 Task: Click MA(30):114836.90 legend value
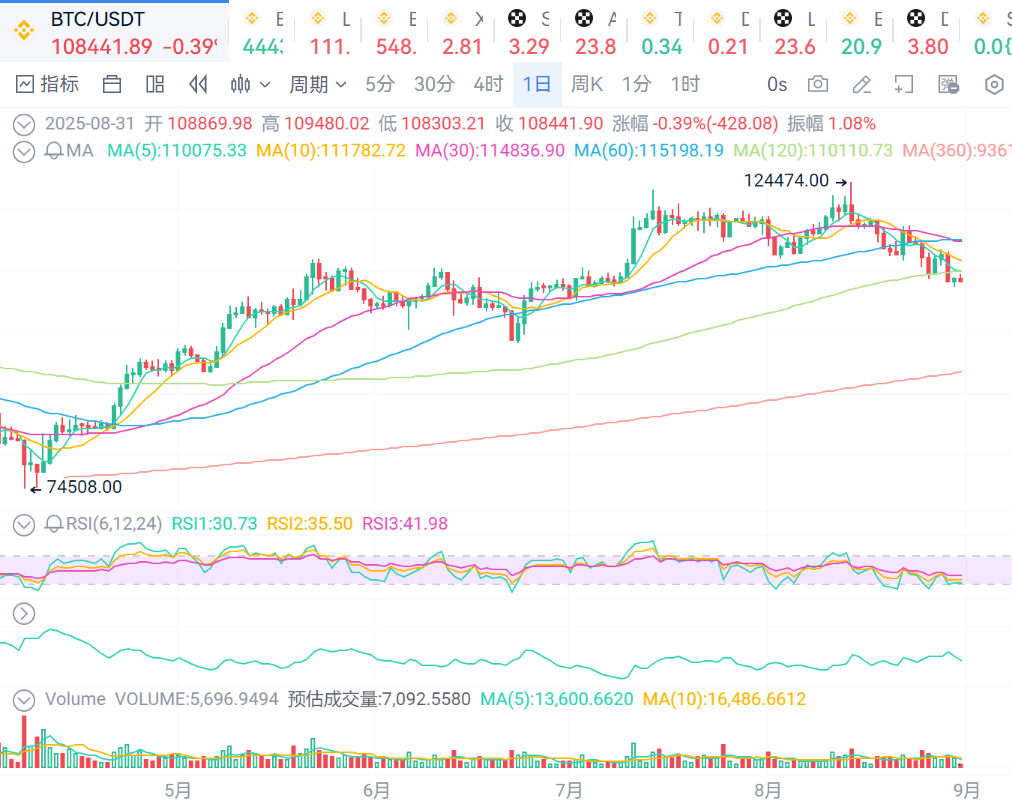pyautogui.click(x=490, y=151)
